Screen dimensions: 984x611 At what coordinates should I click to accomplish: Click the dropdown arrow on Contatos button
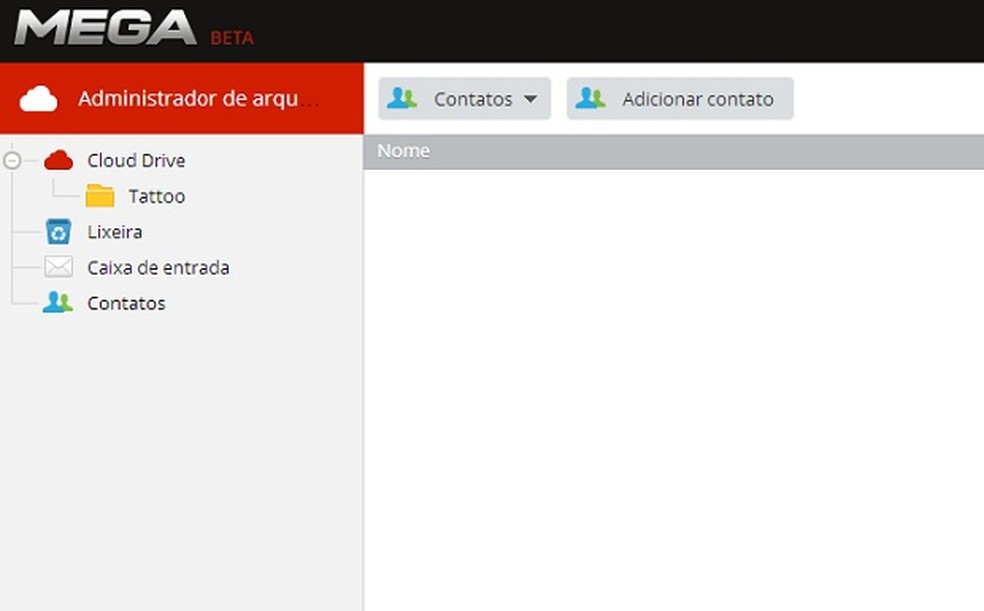click(531, 99)
